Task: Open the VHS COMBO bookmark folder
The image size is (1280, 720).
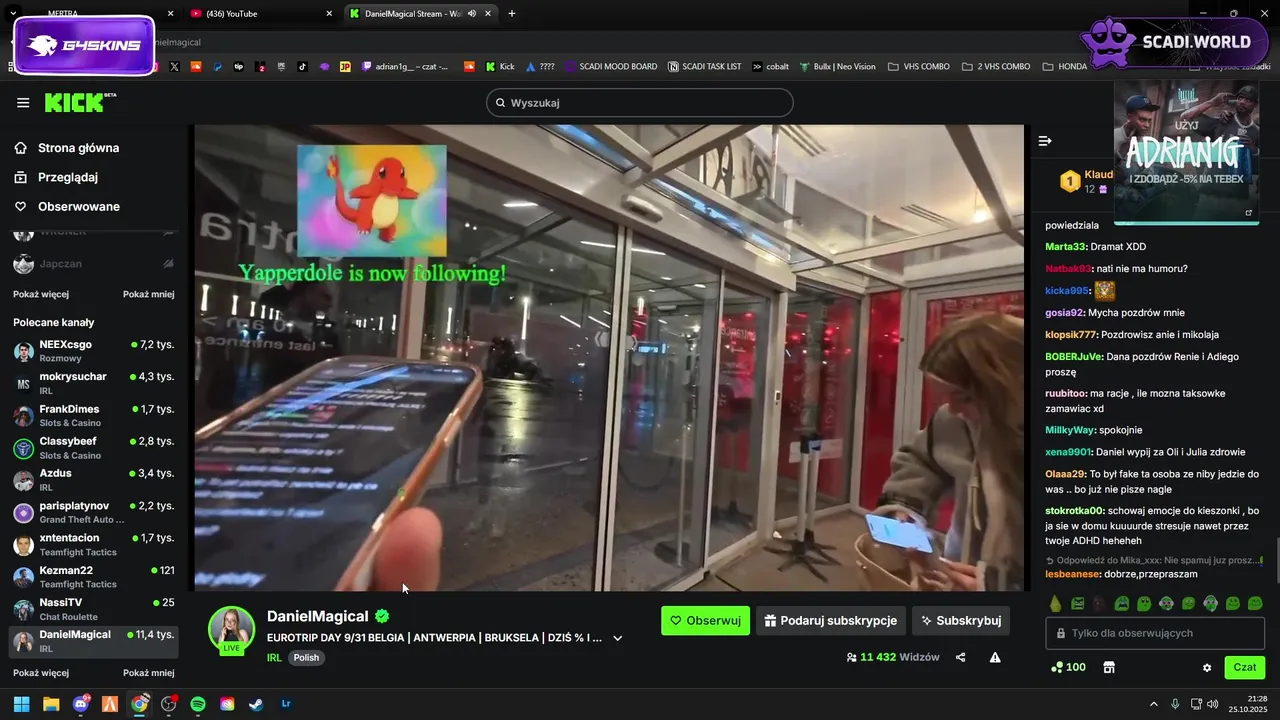Action: click(918, 67)
